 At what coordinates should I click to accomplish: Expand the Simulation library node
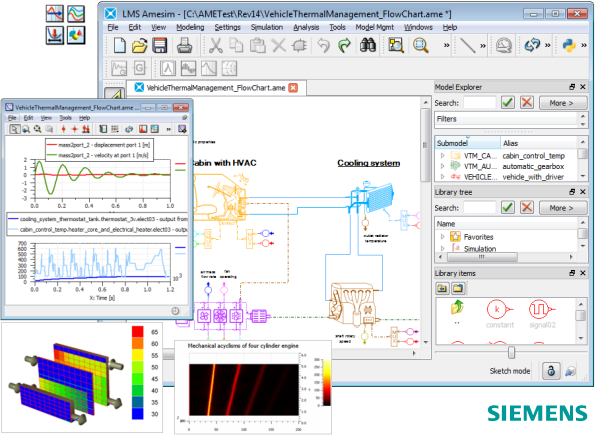click(x=442, y=248)
